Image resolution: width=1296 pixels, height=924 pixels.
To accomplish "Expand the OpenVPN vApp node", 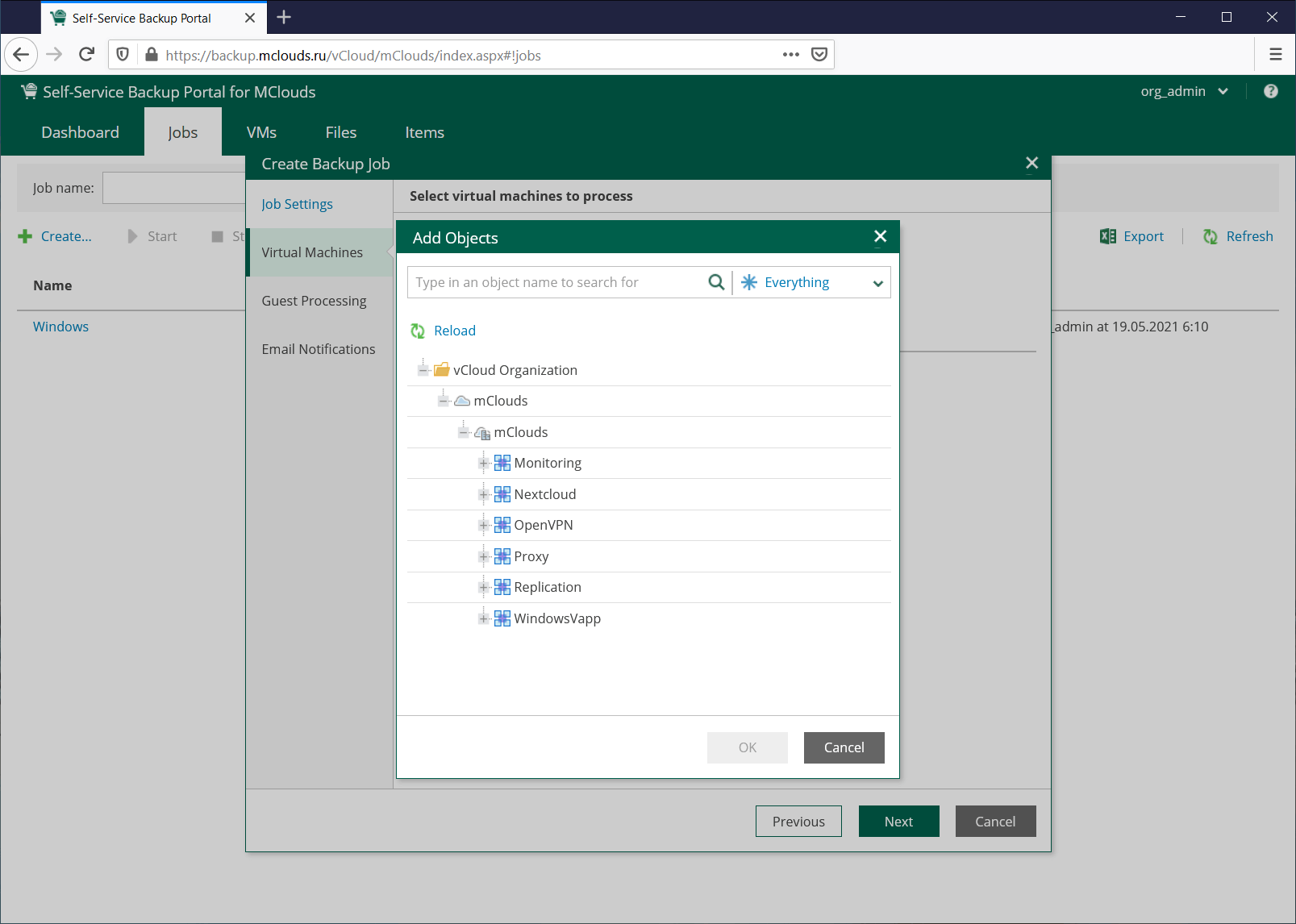I will (483, 525).
